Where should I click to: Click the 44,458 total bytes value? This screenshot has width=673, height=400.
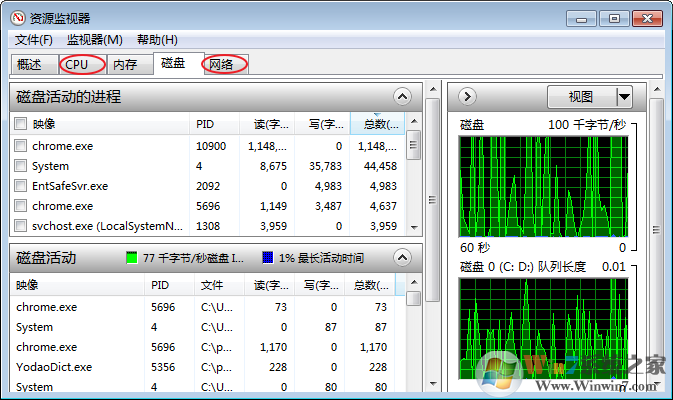(380, 166)
